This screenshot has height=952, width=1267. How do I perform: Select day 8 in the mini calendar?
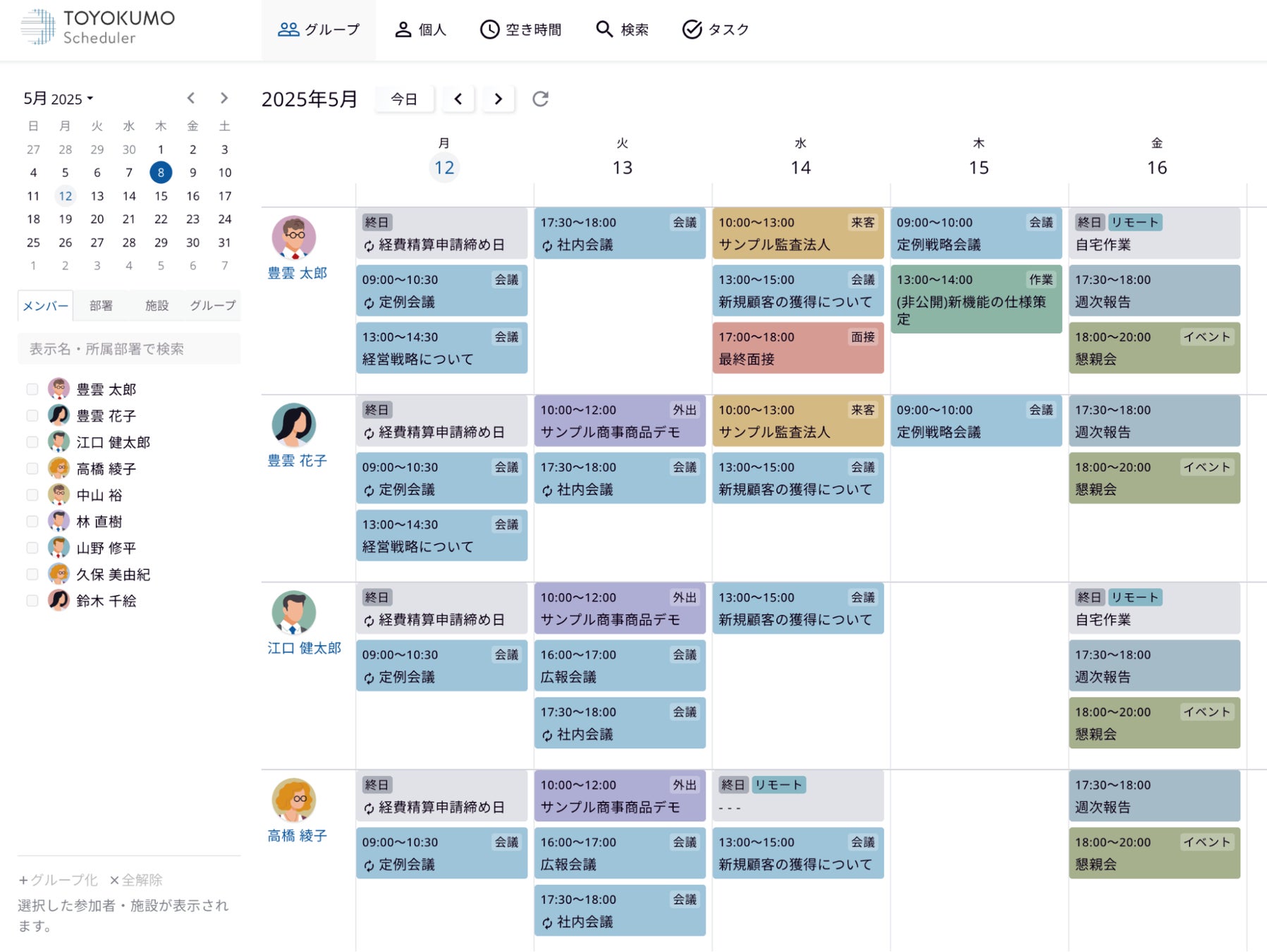coord(161,172)
